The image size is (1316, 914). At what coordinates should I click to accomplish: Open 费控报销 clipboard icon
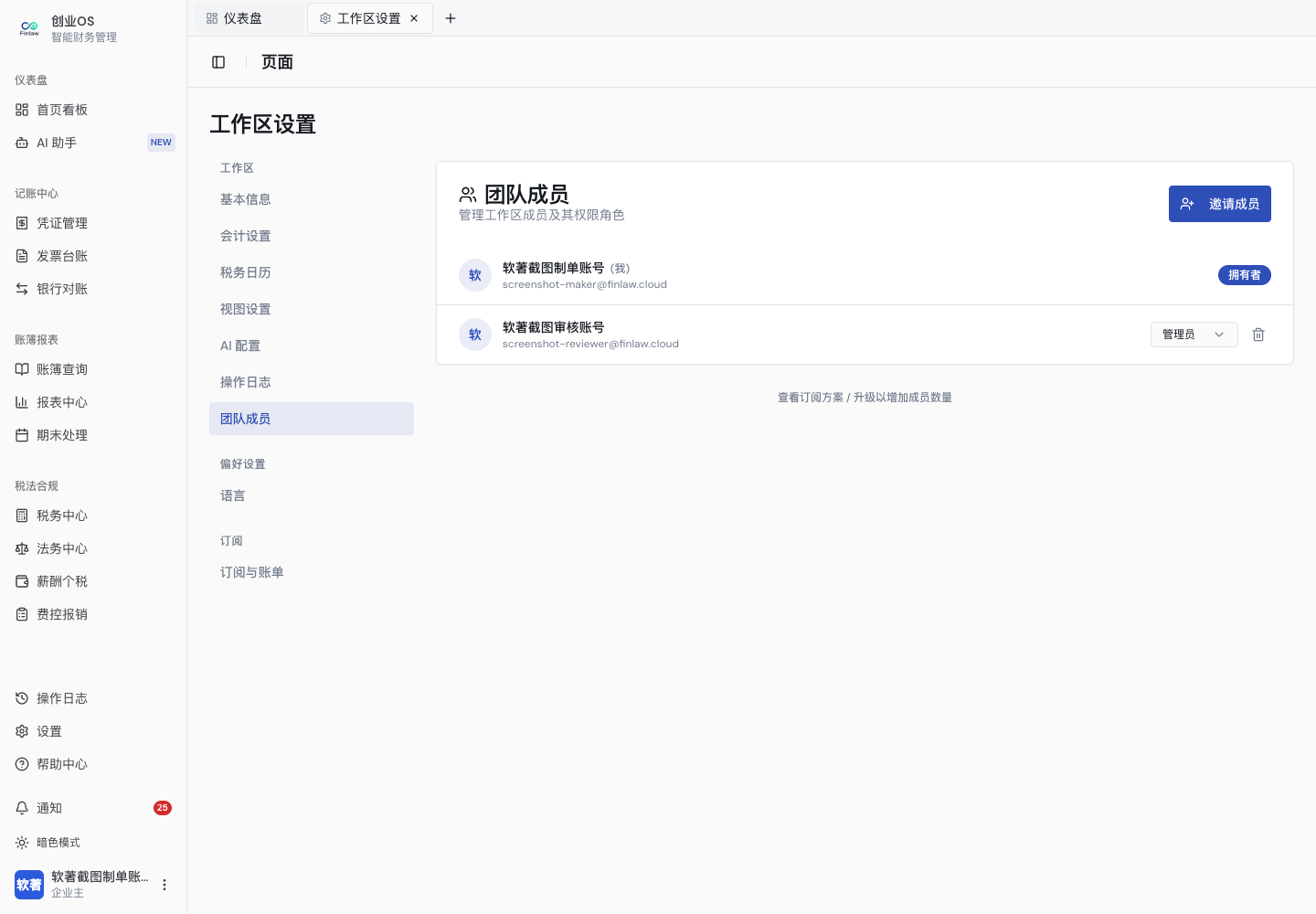pos(22,614)
